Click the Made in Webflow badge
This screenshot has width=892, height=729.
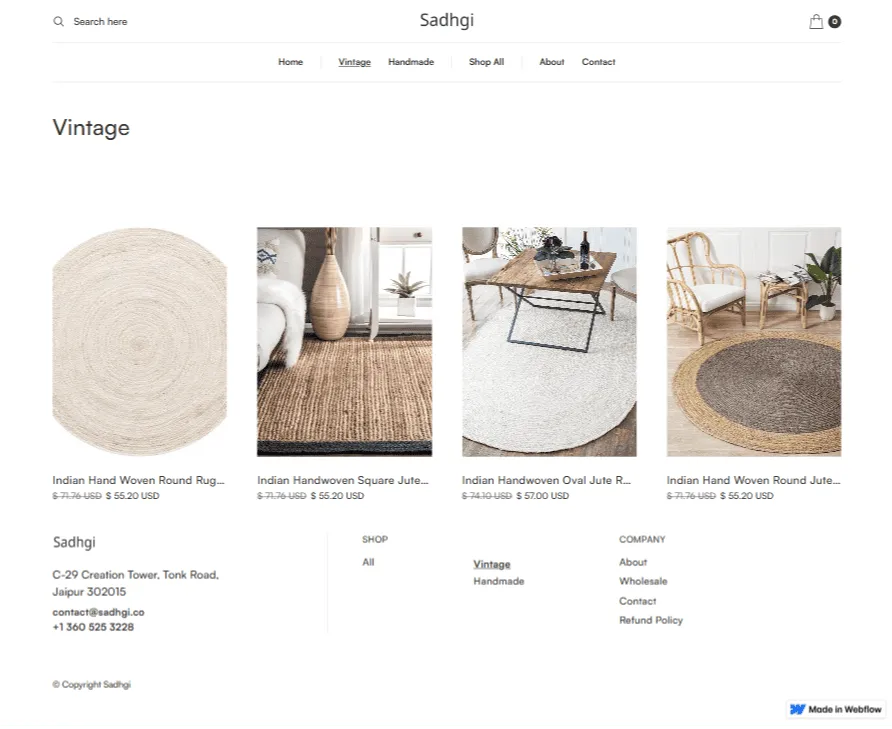click(x=836, y=709)
